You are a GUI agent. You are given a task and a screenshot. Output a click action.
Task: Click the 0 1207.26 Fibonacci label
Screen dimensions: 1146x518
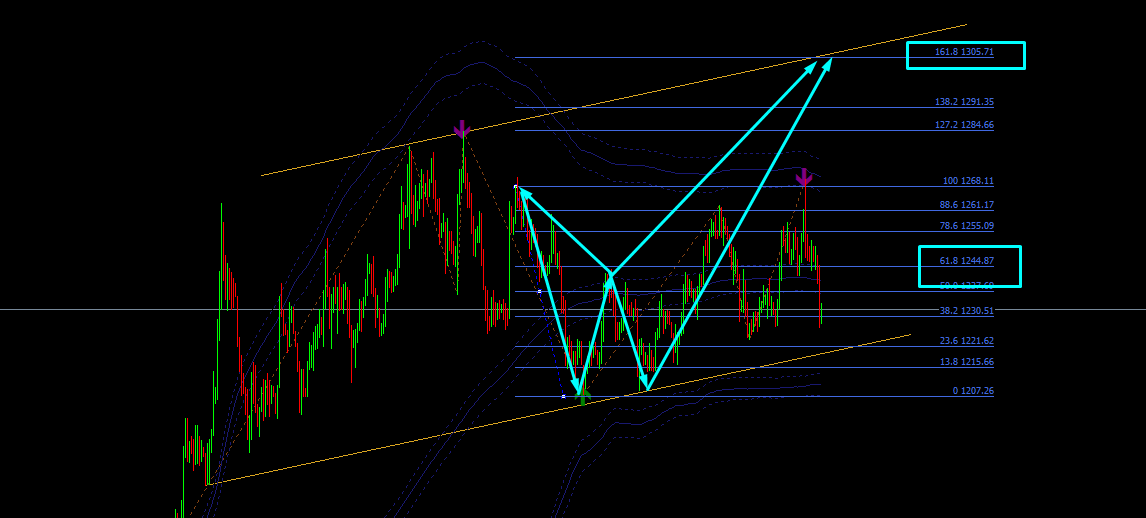coord(974,391)
